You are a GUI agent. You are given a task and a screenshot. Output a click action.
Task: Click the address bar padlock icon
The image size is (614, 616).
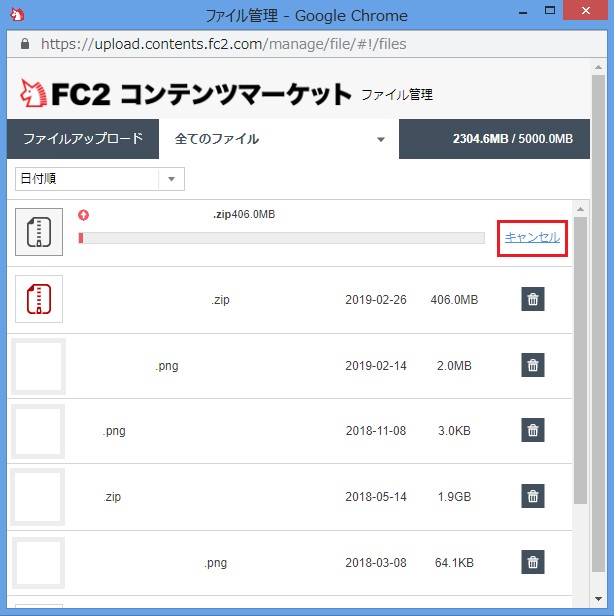click(25, 45)
